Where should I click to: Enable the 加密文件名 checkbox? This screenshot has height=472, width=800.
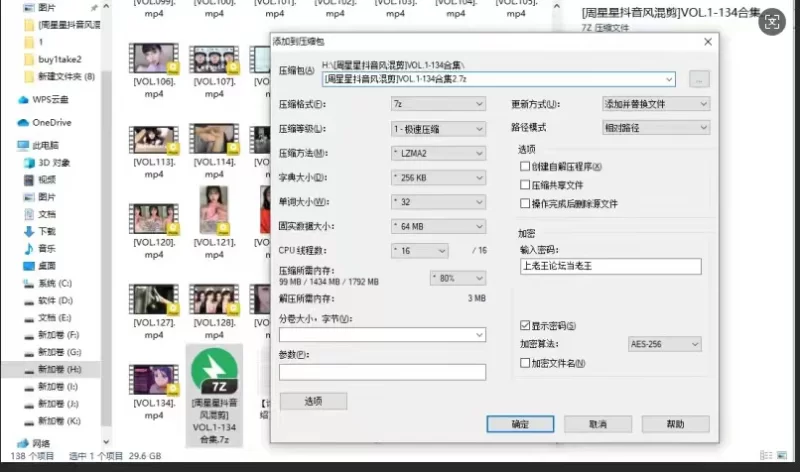(x=525, y=363)
